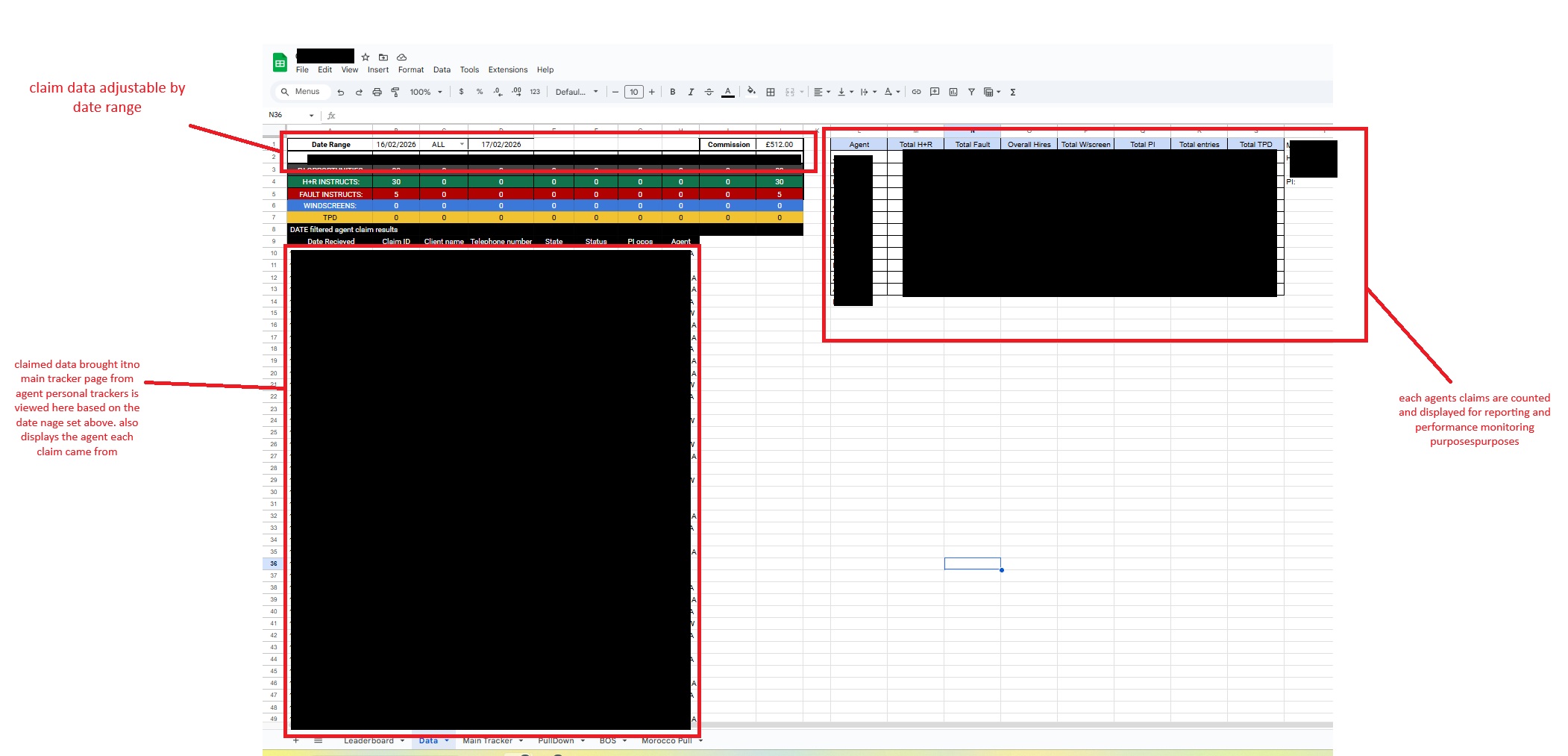Image resolution: width=1568 pixels, height=756 pixels.
Task: Click the Create a filter icon
Action: tap(970, 92)
